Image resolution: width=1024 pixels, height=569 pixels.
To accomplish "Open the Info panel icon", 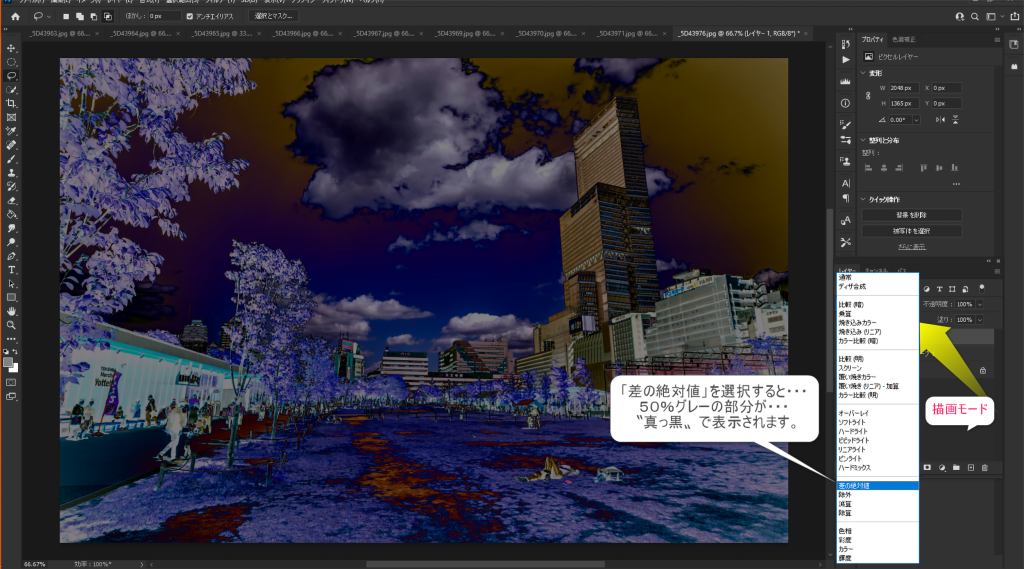I will [x=846, y=103].
